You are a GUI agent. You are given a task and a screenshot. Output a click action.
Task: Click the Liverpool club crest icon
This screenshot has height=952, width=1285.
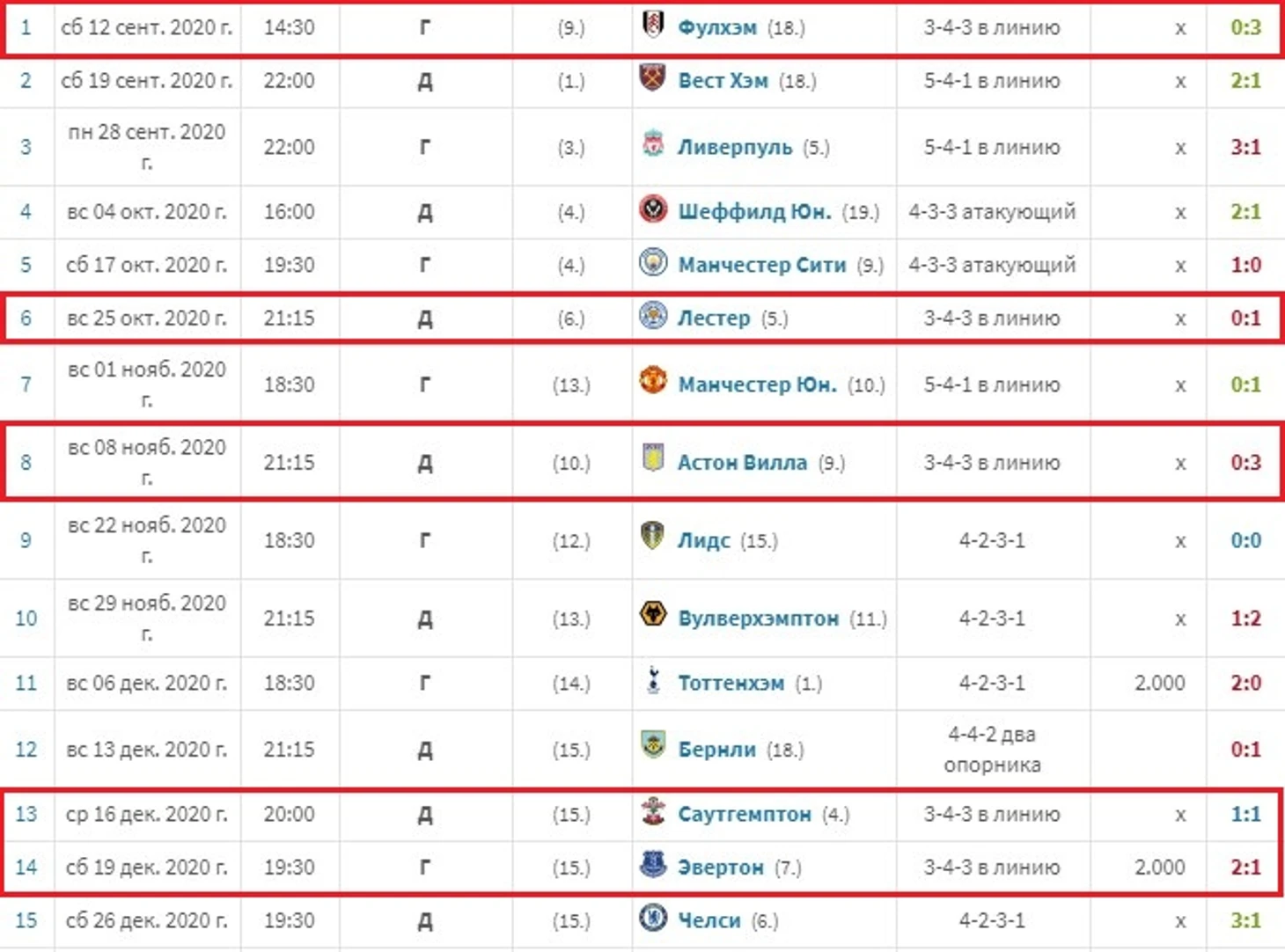tap(653, 145)
